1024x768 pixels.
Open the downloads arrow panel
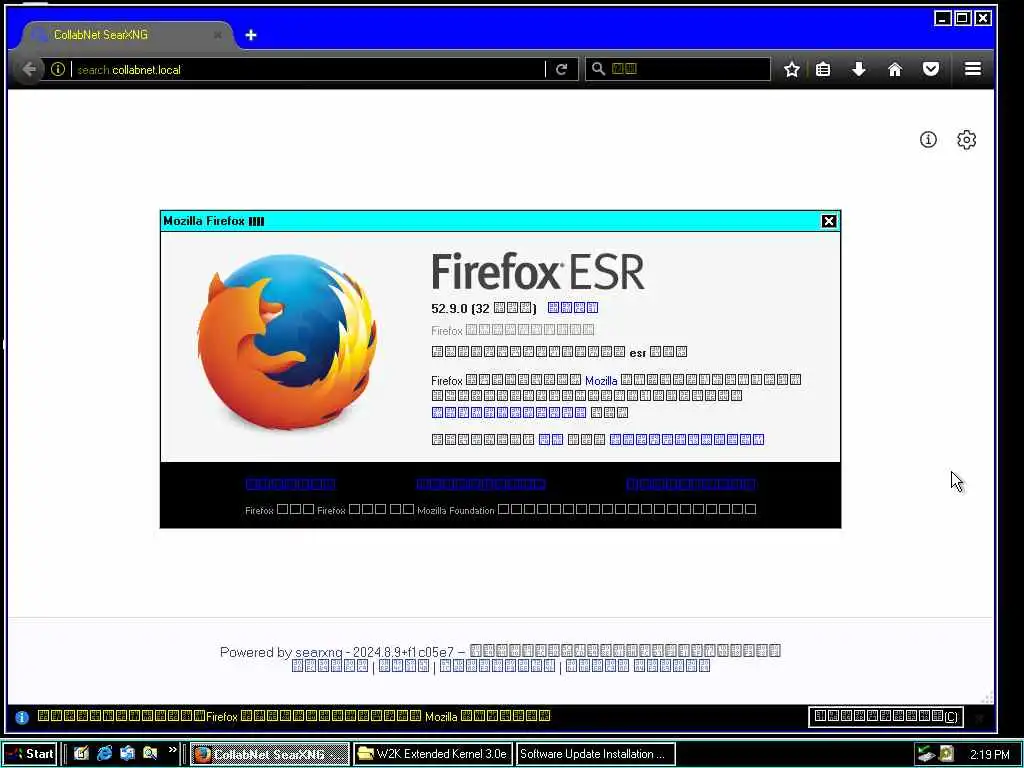pos(859,69)
